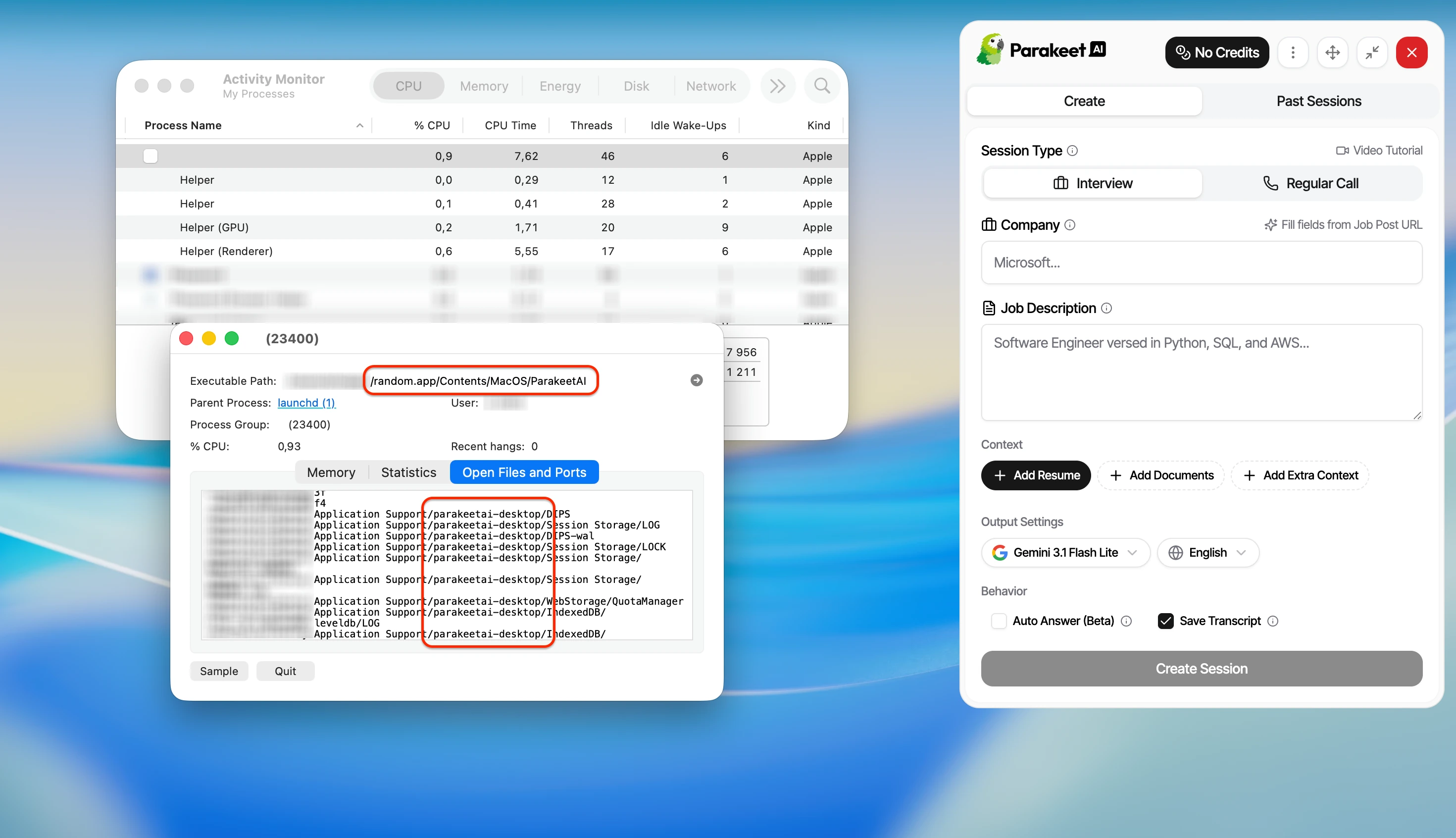1456x838 pixels.
Task: Focus the Company input field
Action: click(1201, 262)
